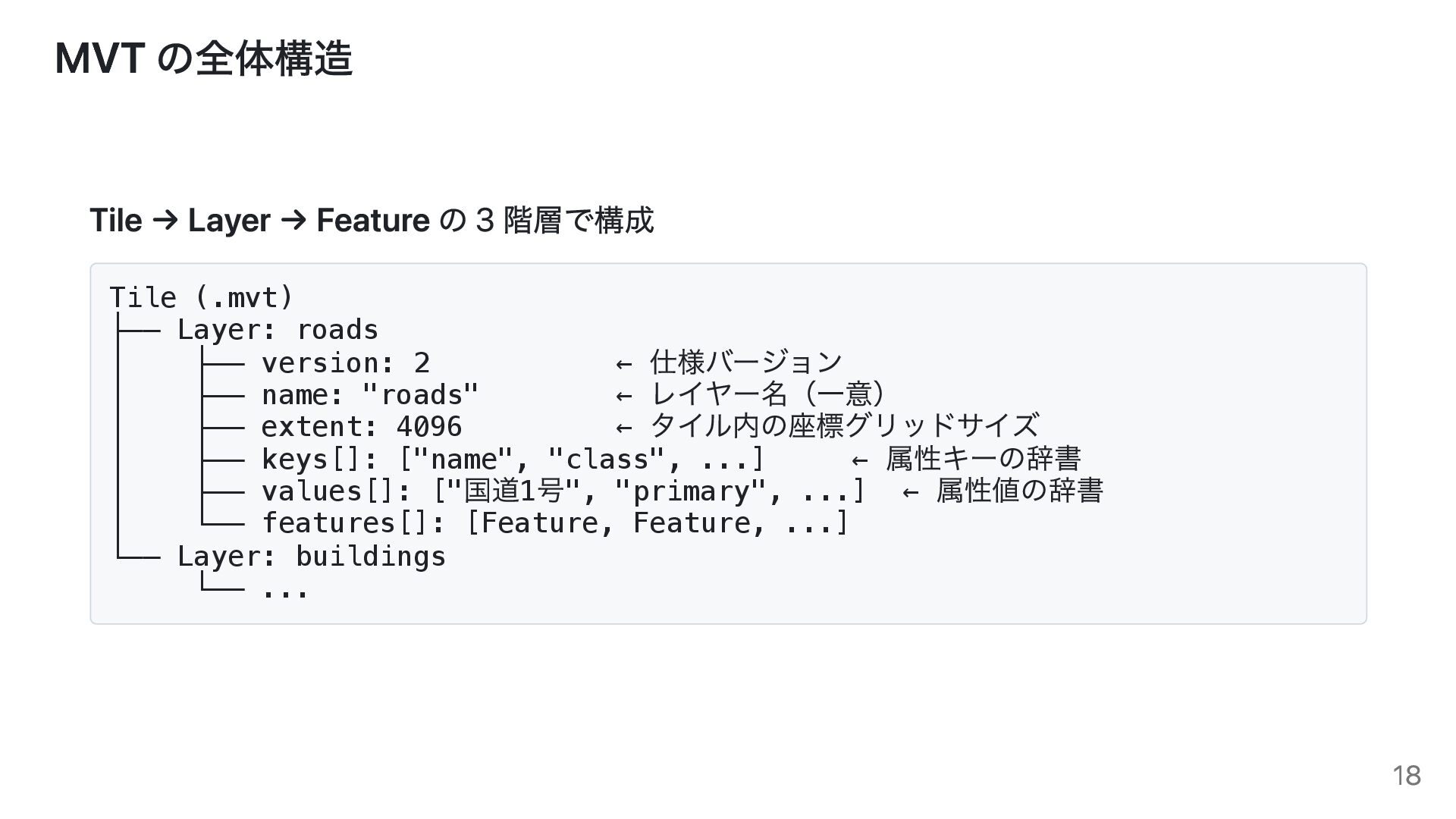
Task: Click the arrow before "仕様バージョン"
Action: pyautogui.click(x=623, y=365)
